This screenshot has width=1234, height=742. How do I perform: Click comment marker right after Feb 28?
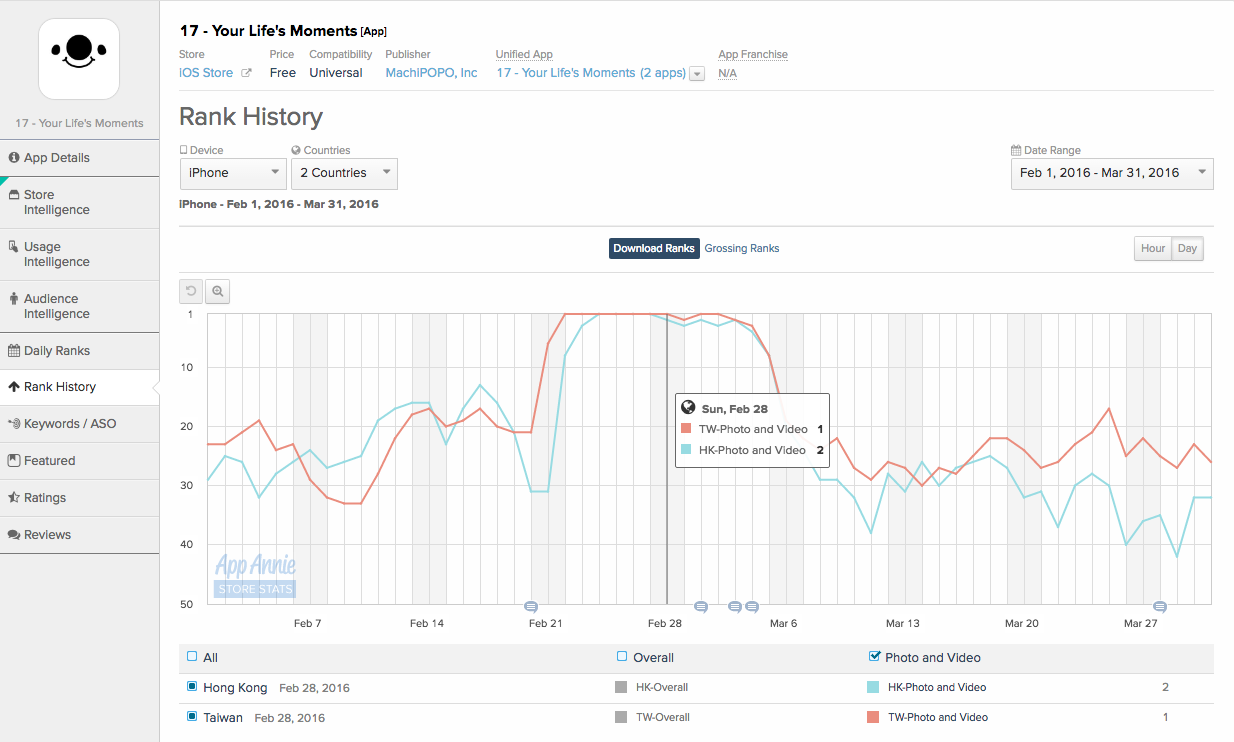(x=701, y=607)
